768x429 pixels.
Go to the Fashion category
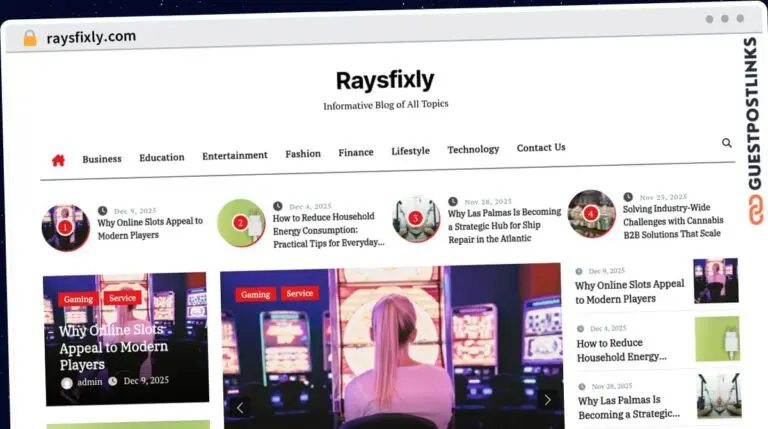pyautogui.click(x=303, y=154)
